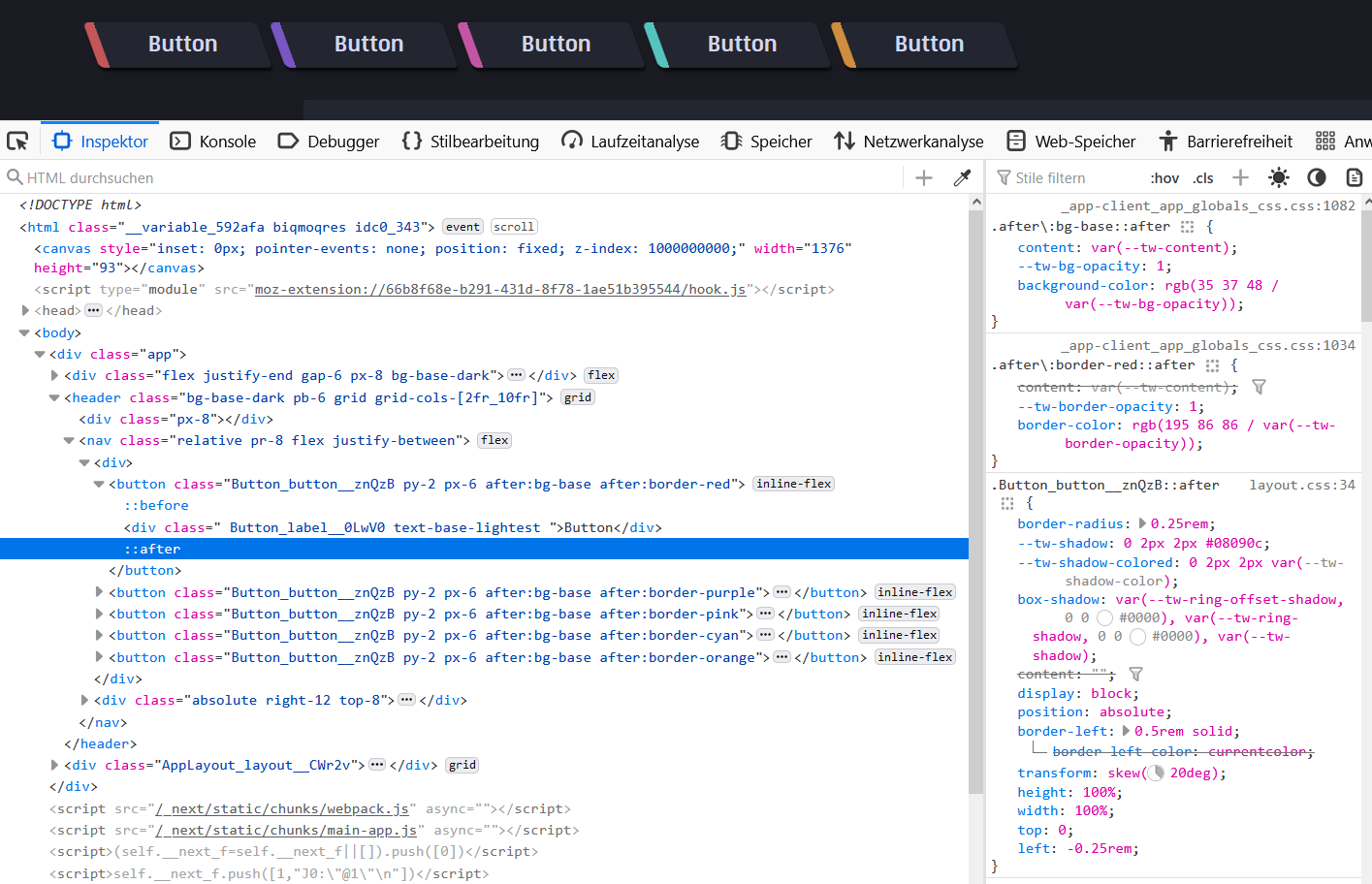Open the Laufzeitanalyse tab
The image size is (1372, 884).
pyautogui.click(x=630, y=142)
